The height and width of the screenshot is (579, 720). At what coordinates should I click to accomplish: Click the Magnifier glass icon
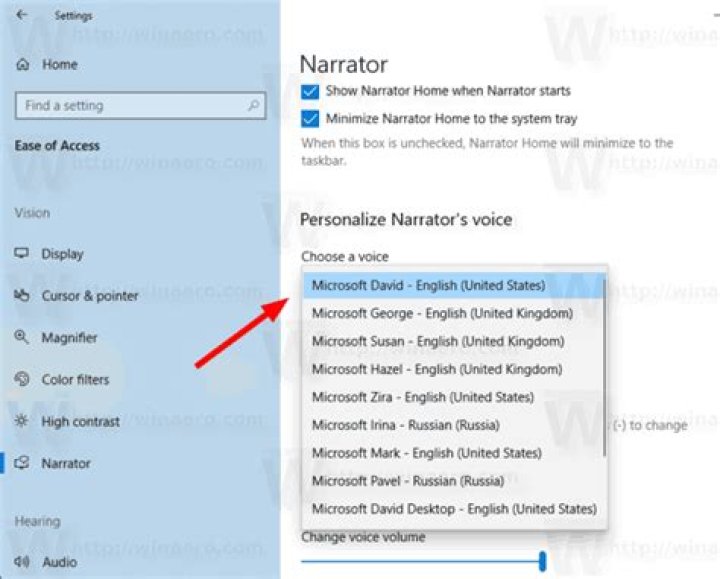click(x=22, y=337)
